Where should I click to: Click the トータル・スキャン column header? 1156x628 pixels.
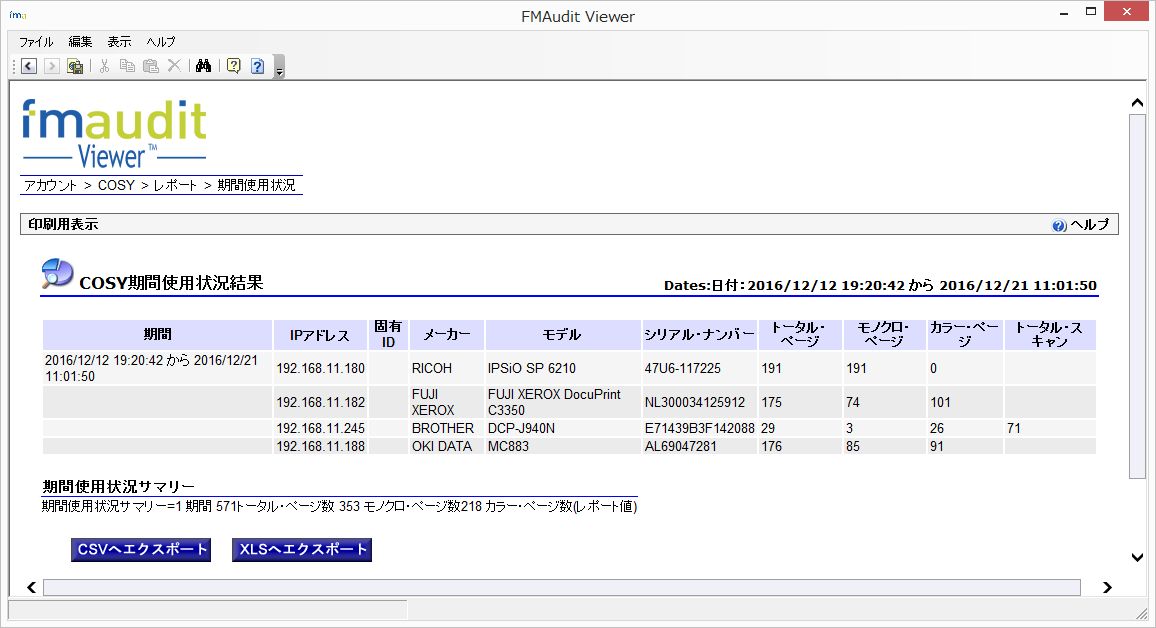pos(1050,335)
